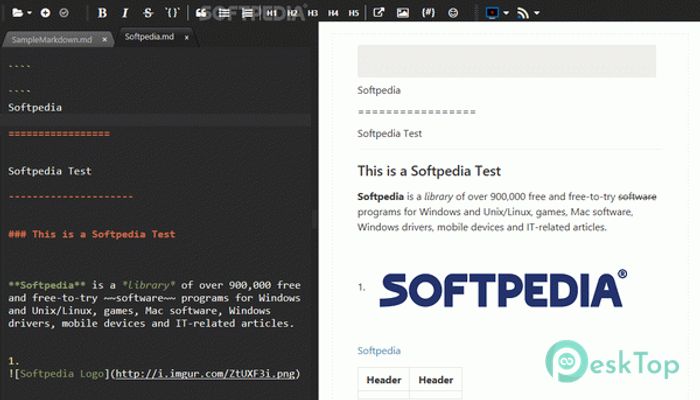Click the '*library*' text in the editor
The width and height of the screenshot is (700, 400).
pos(149,285)
